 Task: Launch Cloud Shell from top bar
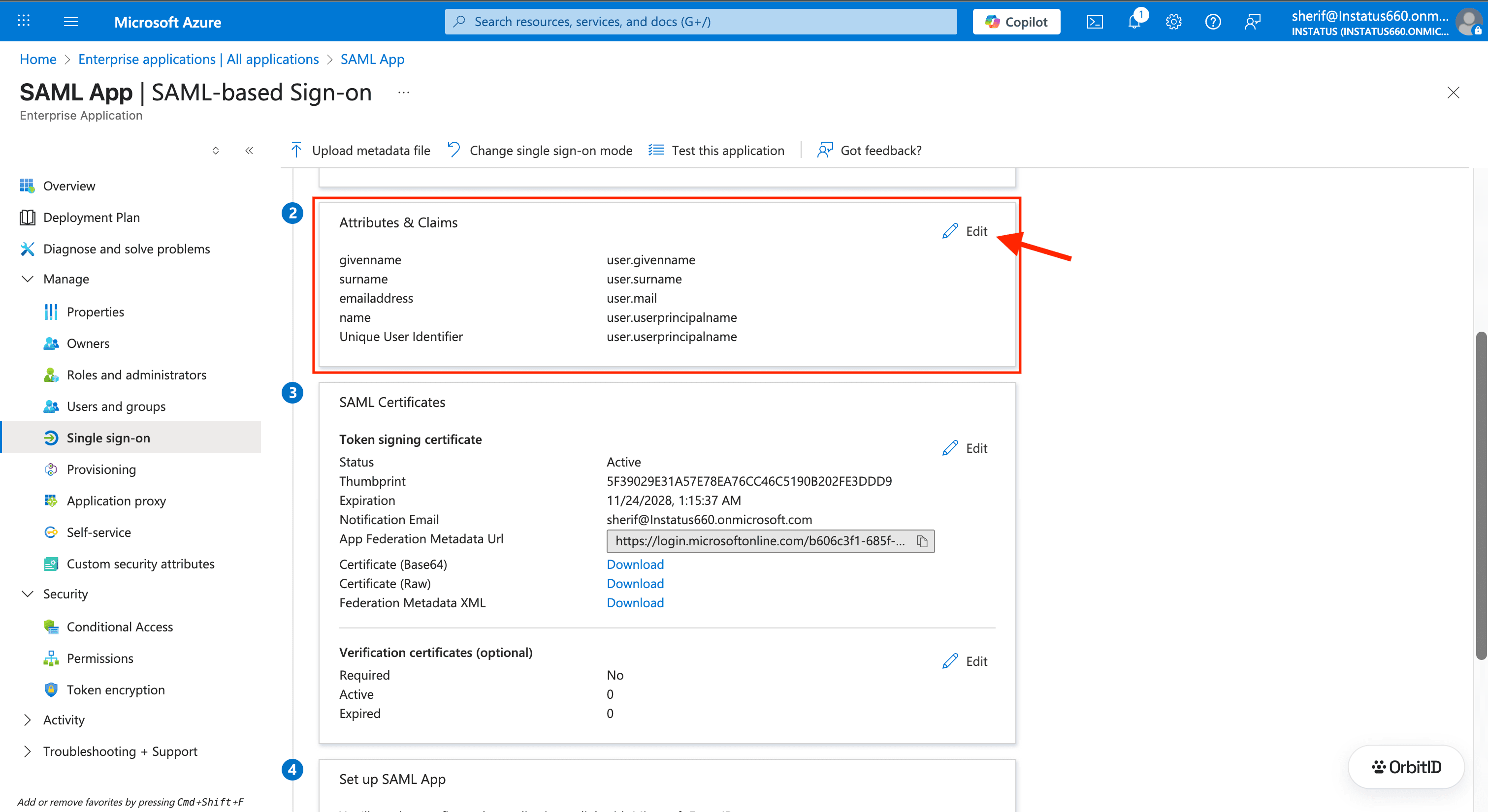tap(1095, 22)
